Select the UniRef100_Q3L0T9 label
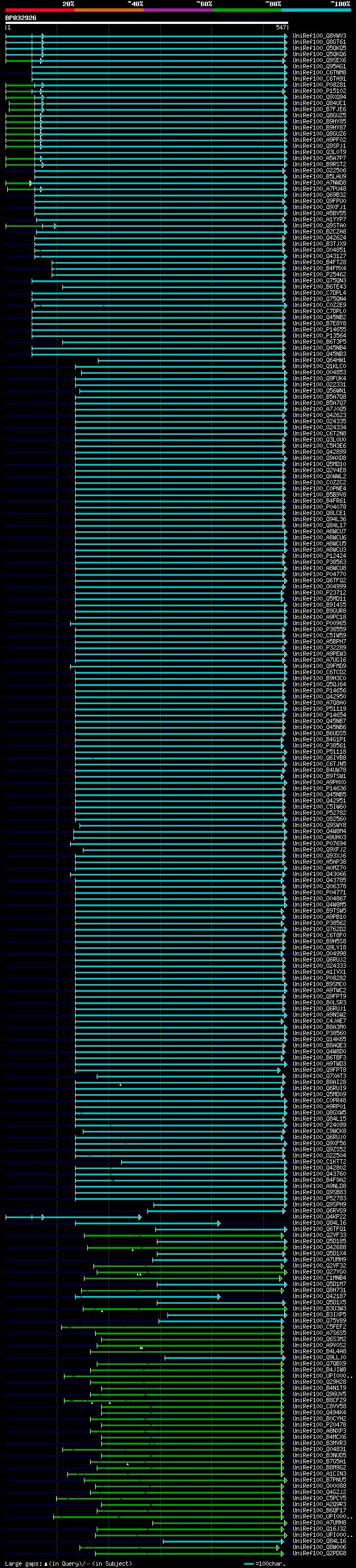356x1568 pixels. point(319,153)
